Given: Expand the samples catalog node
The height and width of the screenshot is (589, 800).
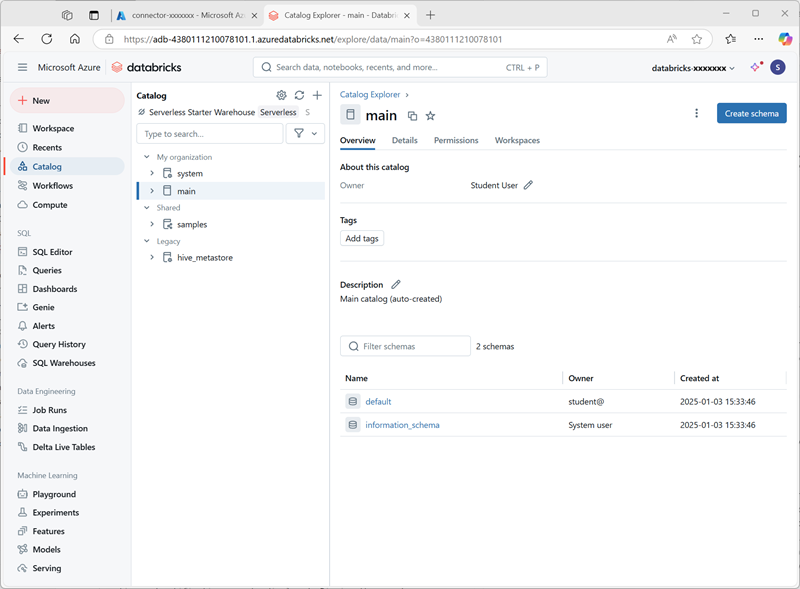Looking at the screenshot, I should point(152,224).
